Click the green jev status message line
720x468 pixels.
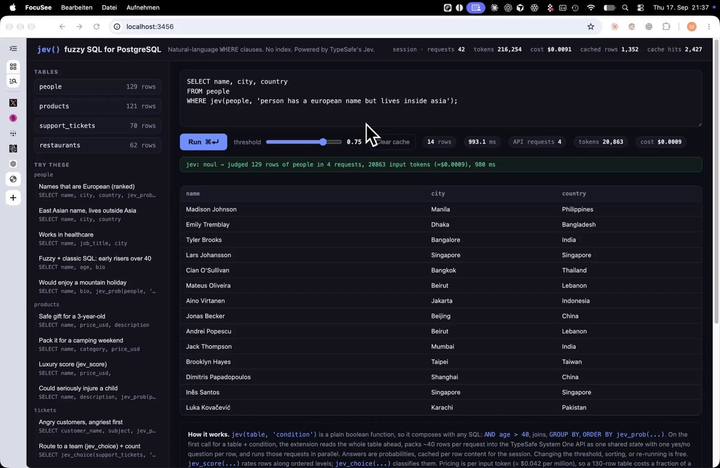click(440, 164)
